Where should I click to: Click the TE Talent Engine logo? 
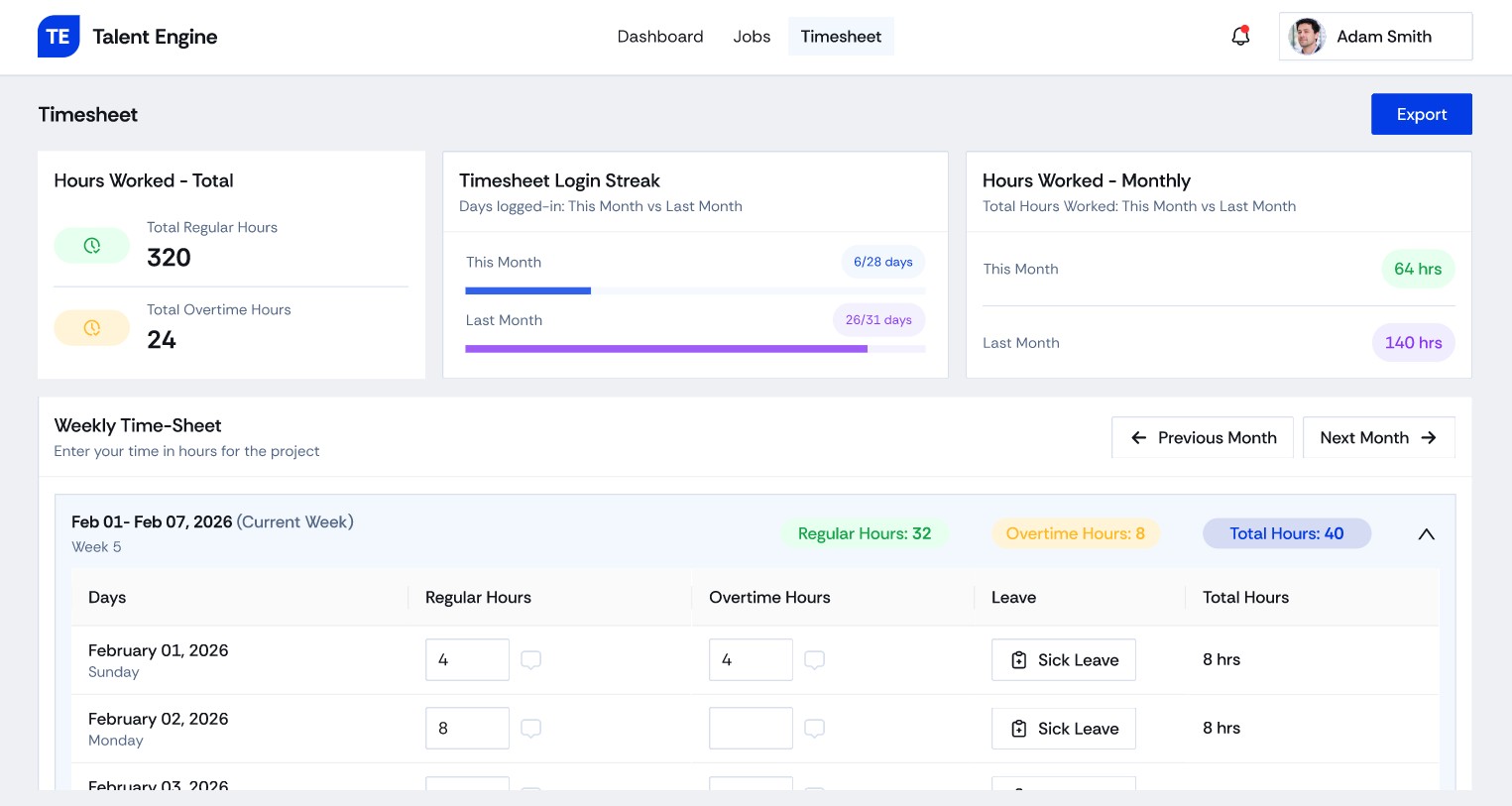[x=128, y=37]
